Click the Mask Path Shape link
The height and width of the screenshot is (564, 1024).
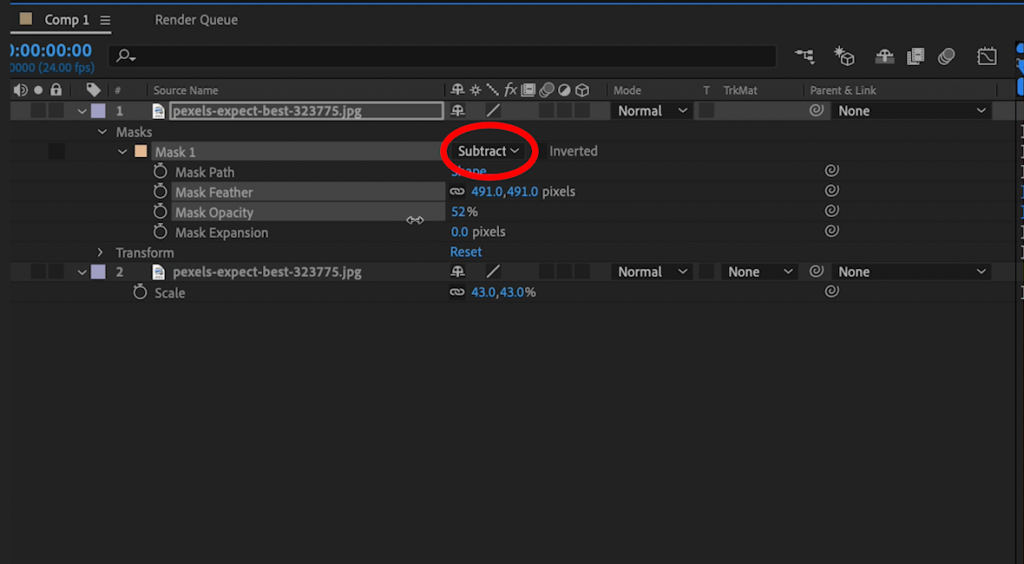pyautogui.click(x=468, y=171)
